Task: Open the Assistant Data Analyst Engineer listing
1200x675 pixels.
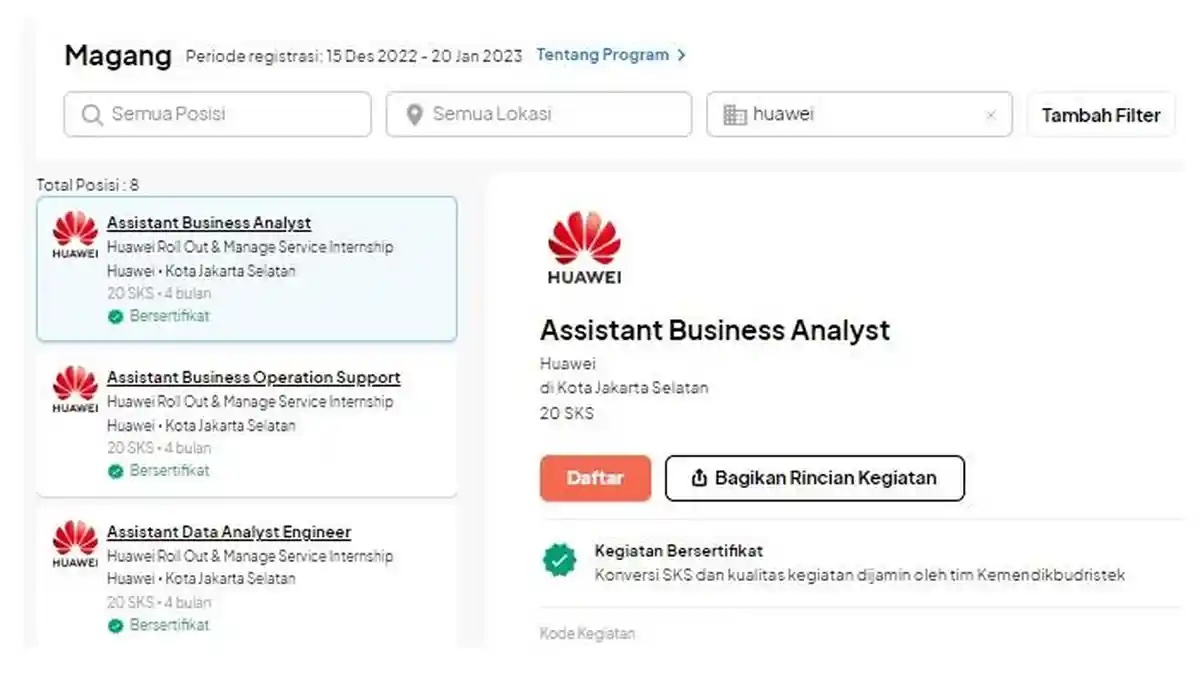Action: pyautogui.click(x=229, y=533)
